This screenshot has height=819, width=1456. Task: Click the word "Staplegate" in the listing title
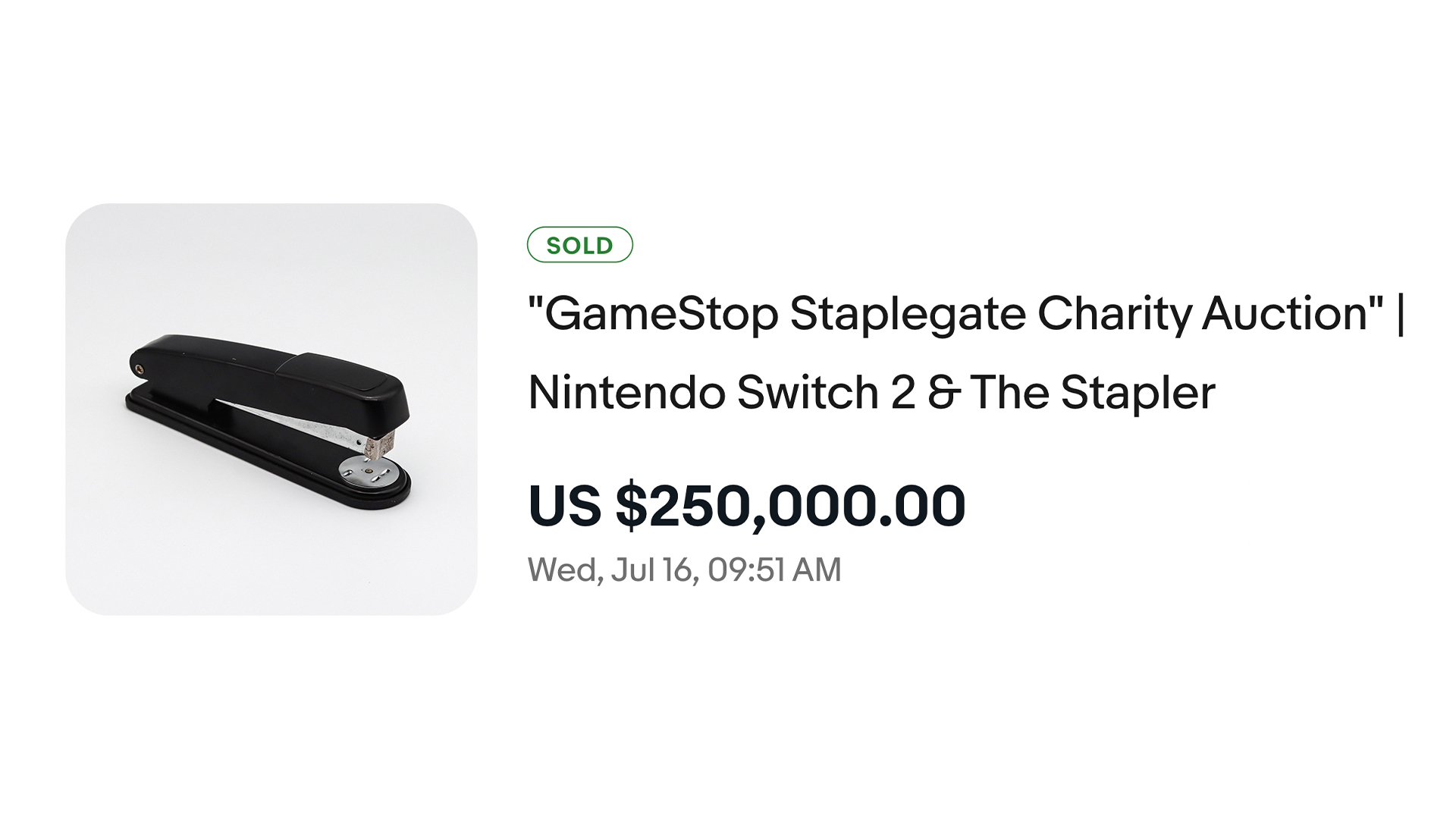coord(908,313)
